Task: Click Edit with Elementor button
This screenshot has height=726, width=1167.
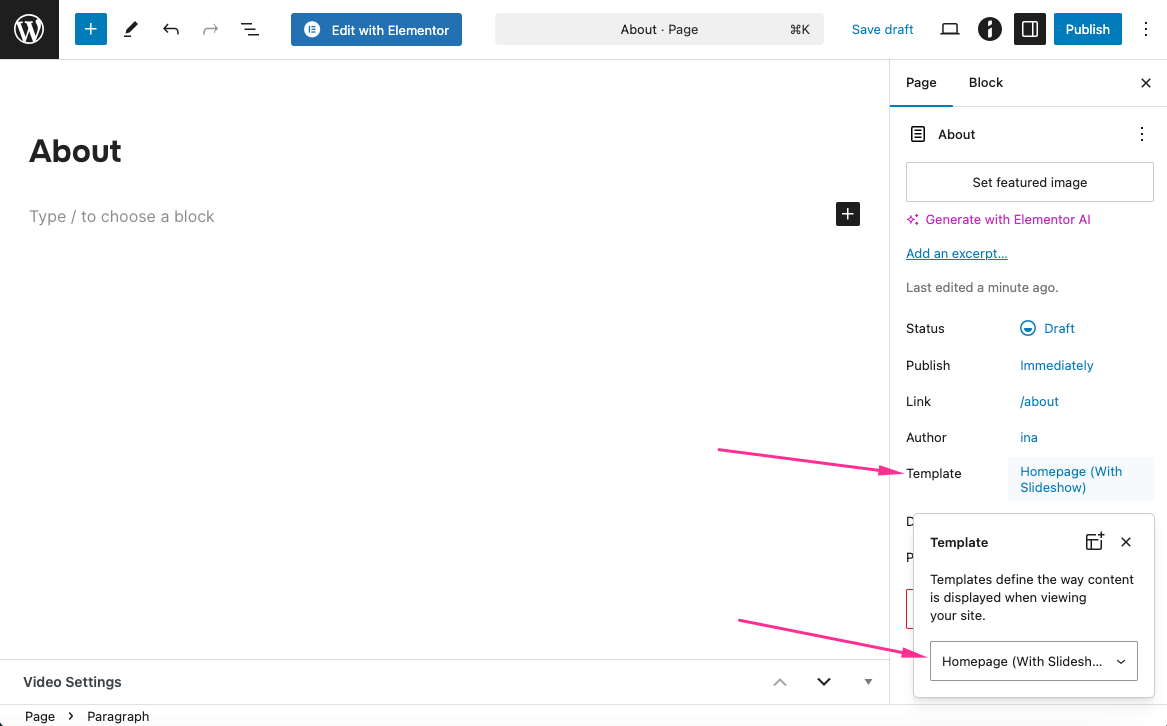Action: coord(376,30)
